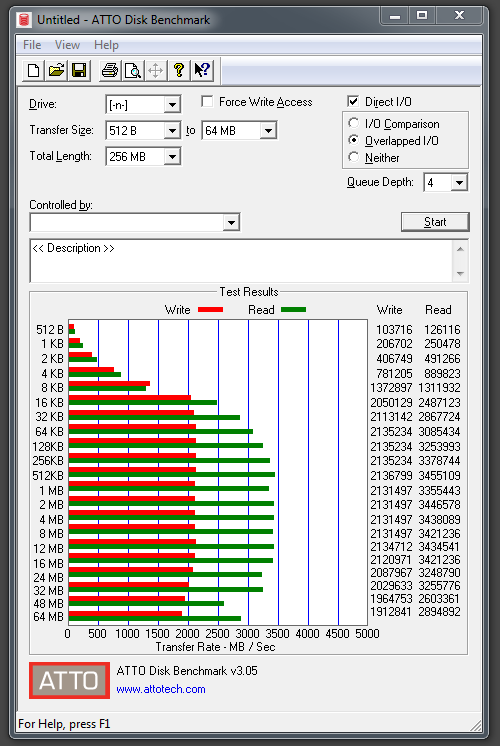Maximize the ATTO Disk Benchmark window
Screen dimensions: 500x746
pos(422,16)
